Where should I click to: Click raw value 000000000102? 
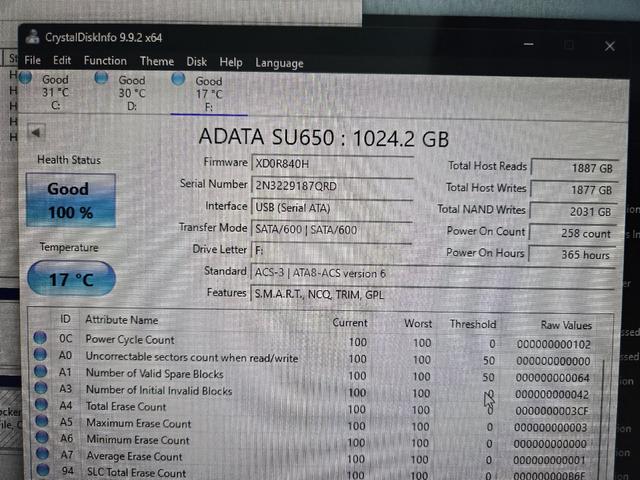tap(554, 344)
